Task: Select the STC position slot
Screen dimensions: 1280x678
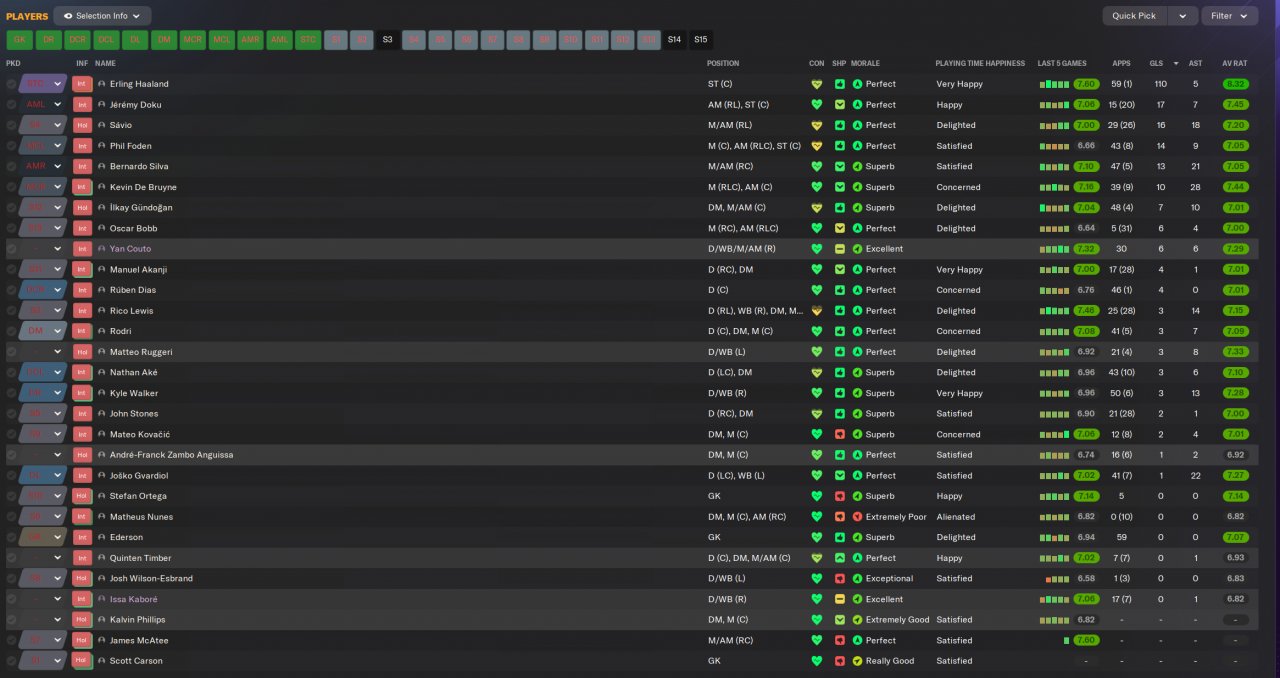Action: point(308,40)
